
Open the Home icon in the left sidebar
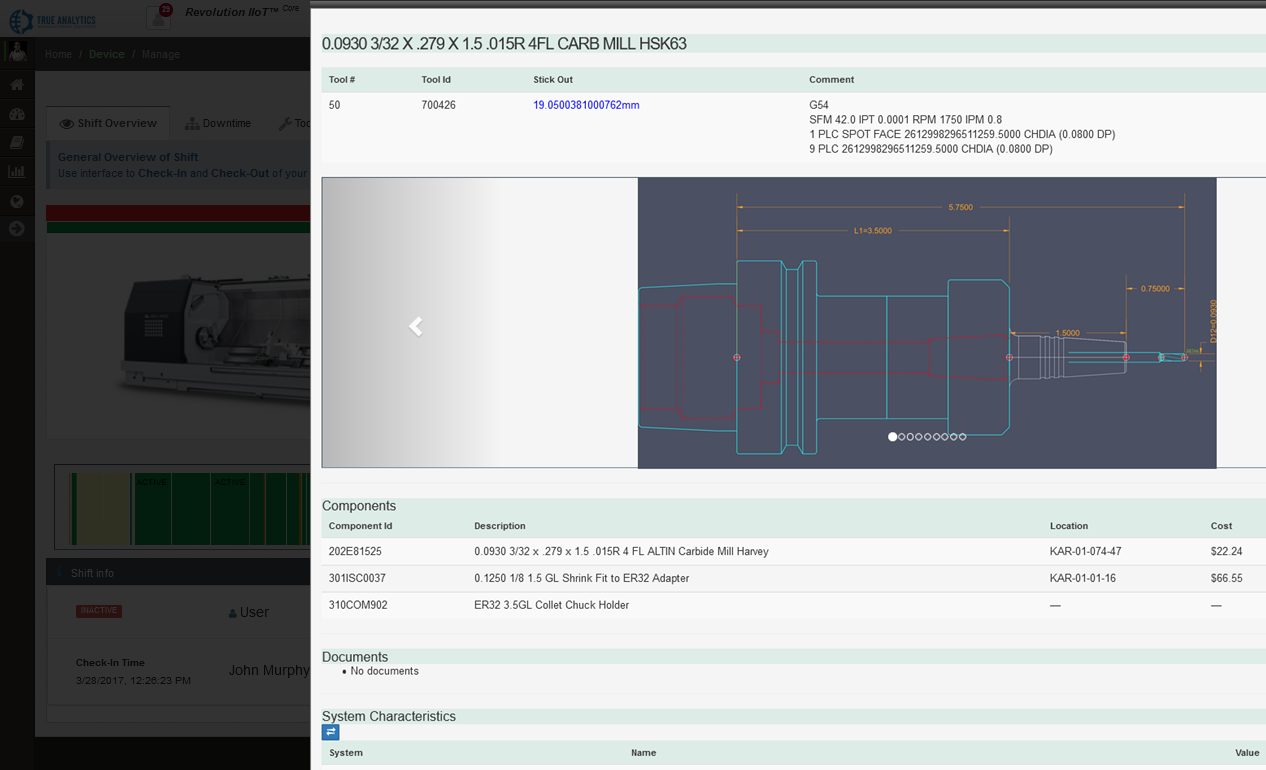15,84
